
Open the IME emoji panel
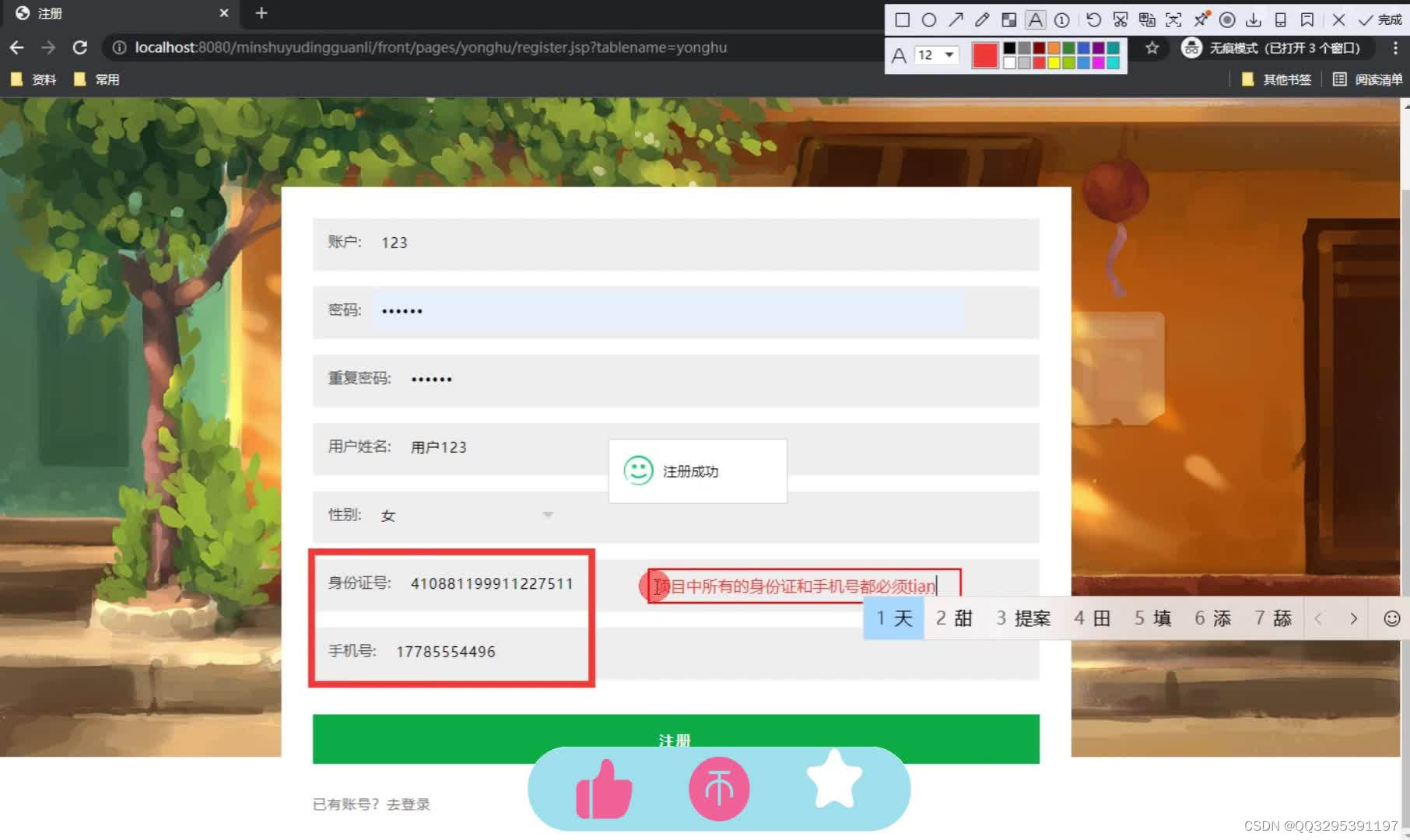(1391, 618)
